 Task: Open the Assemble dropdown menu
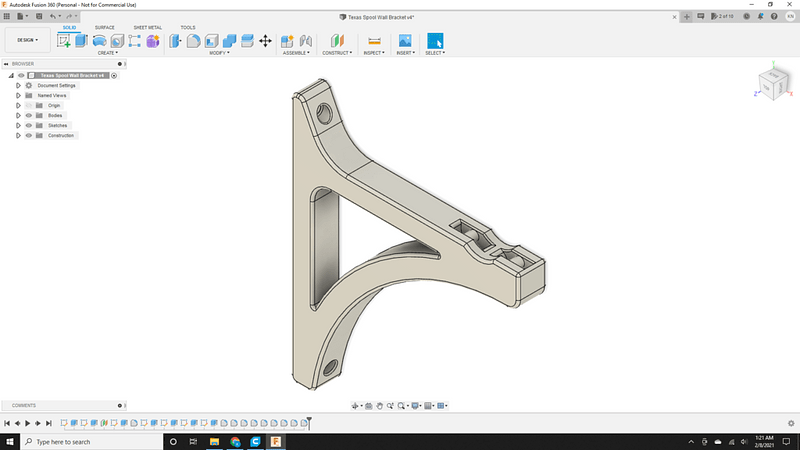[x=296, y=53]
